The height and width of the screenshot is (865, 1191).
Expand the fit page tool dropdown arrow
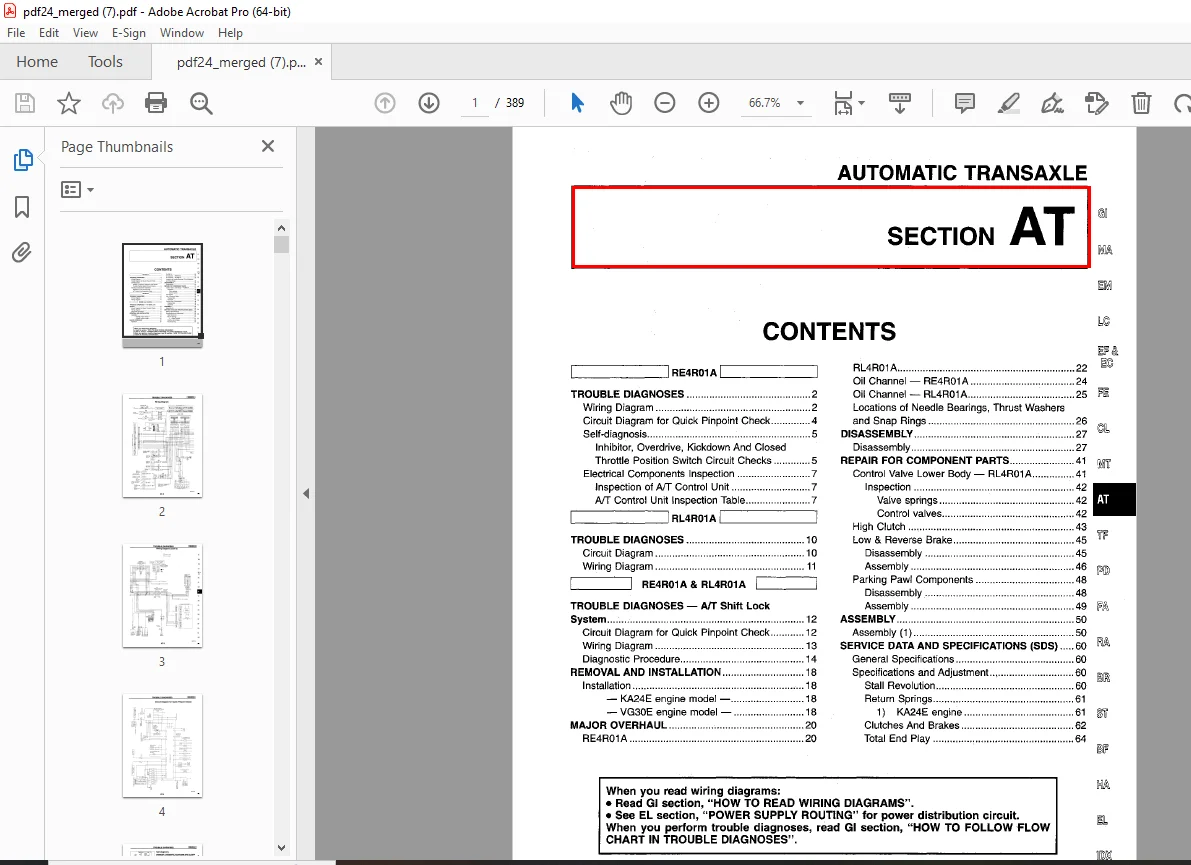[861, 103]
